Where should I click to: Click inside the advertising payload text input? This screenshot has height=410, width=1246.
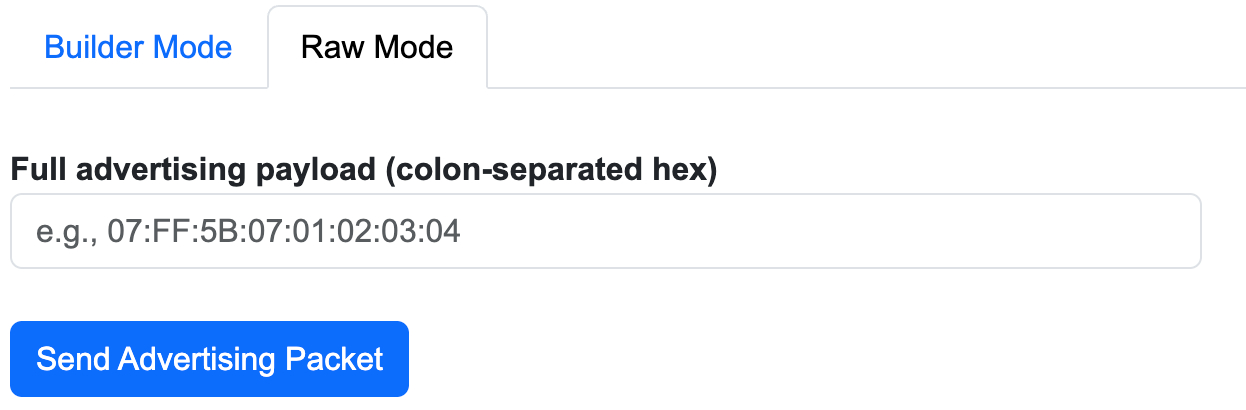point(605,232)
